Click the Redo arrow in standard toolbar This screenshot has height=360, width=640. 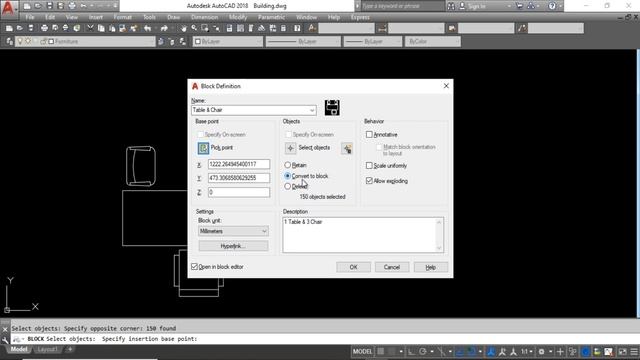164,28
